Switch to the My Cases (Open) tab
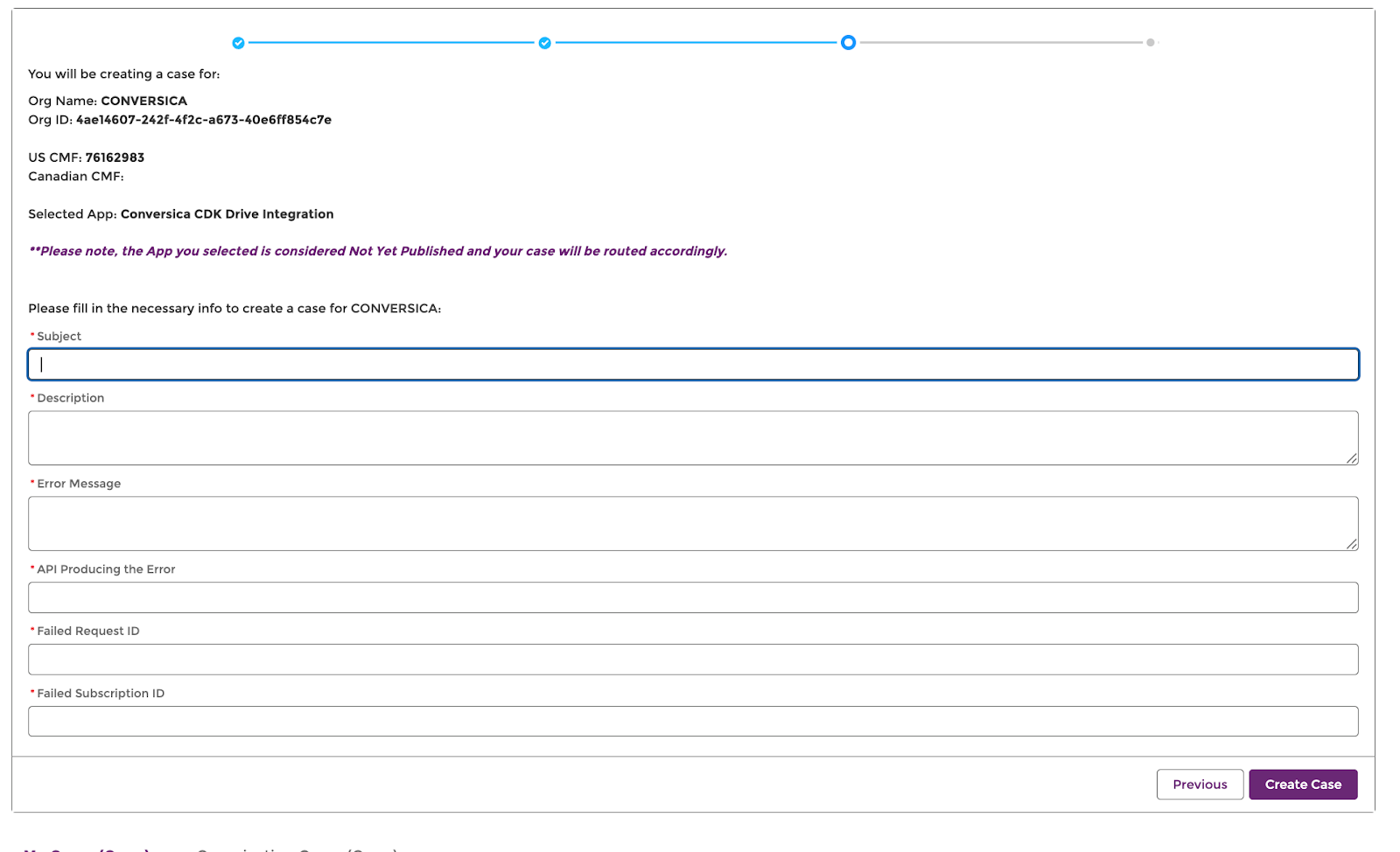This screenshot has height=852, width=1400. click(87, 849)
